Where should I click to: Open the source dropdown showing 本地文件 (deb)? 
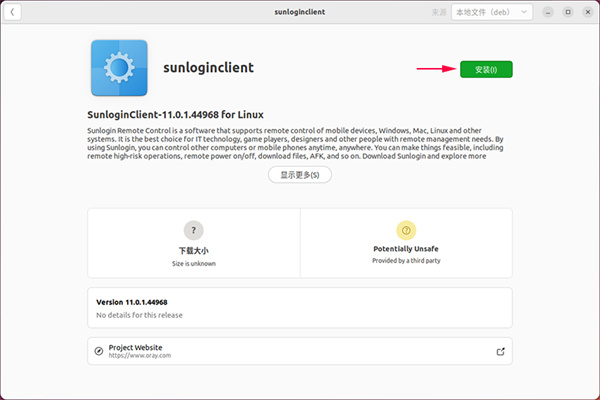click(492, 12)
